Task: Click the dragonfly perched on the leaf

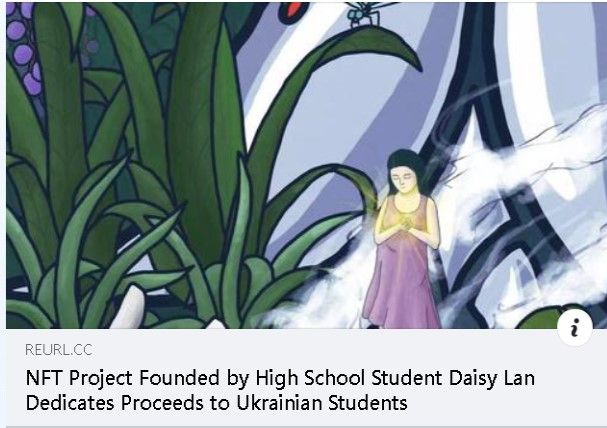Action: point(366,14)
